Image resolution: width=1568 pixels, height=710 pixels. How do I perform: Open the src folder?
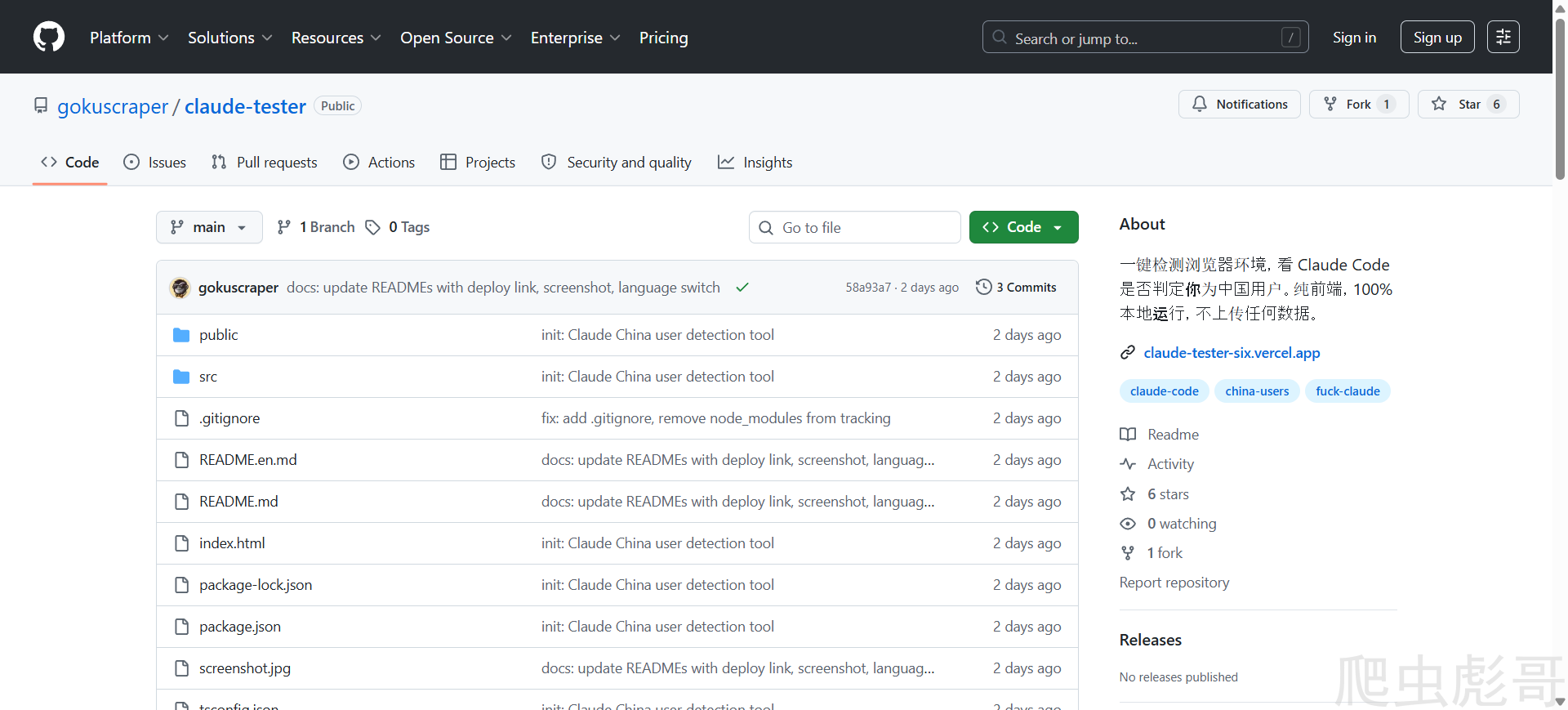(x=208, y=377)
